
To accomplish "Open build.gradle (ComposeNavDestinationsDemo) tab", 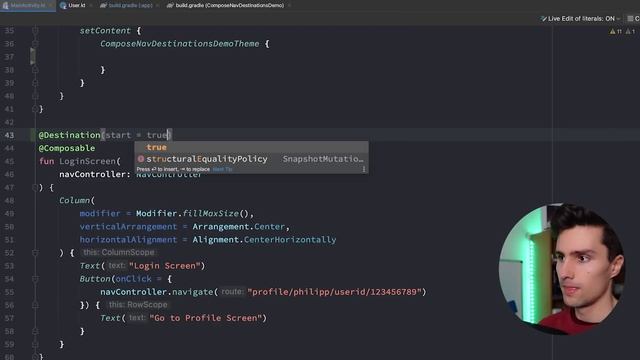I will (229, 5).
